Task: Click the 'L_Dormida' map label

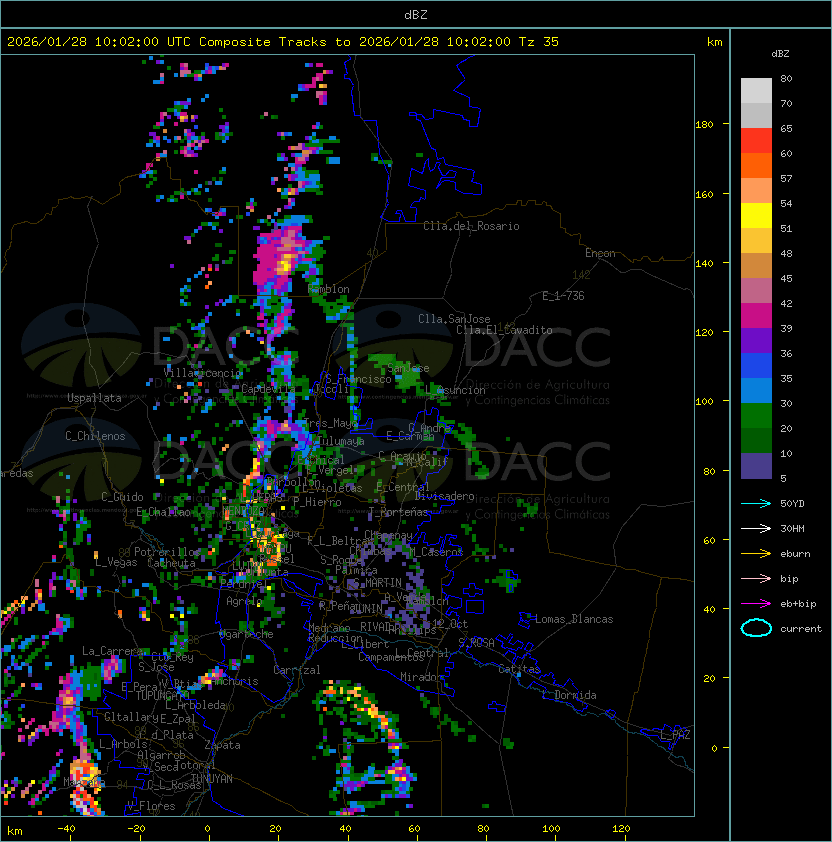Action: pyautogui.click(x=569, y=695)
